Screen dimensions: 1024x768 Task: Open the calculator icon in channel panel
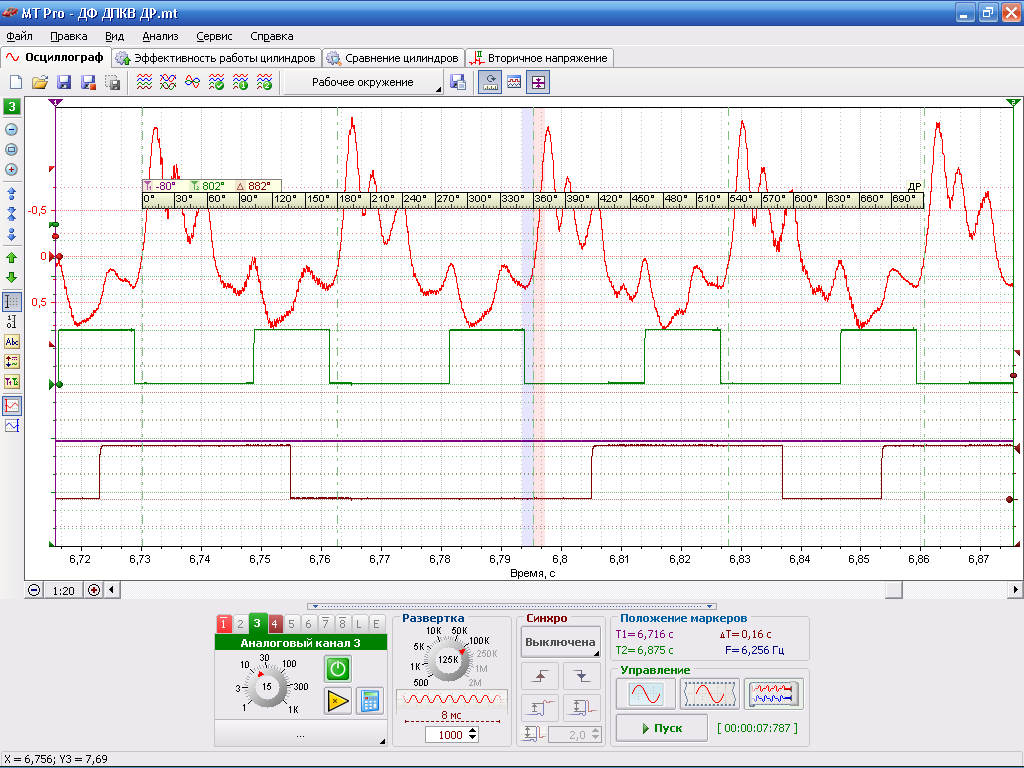[x=370, y=701]
